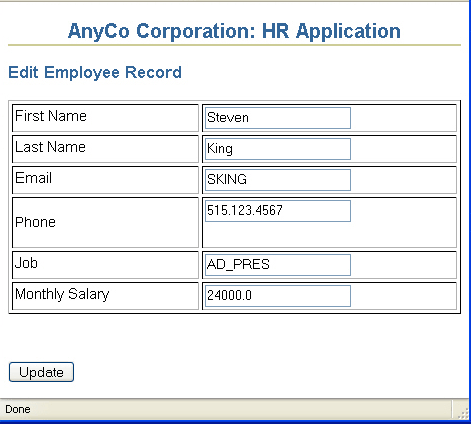Select the Monthly Salary field with 24000.0

click(x=278, y=296)
